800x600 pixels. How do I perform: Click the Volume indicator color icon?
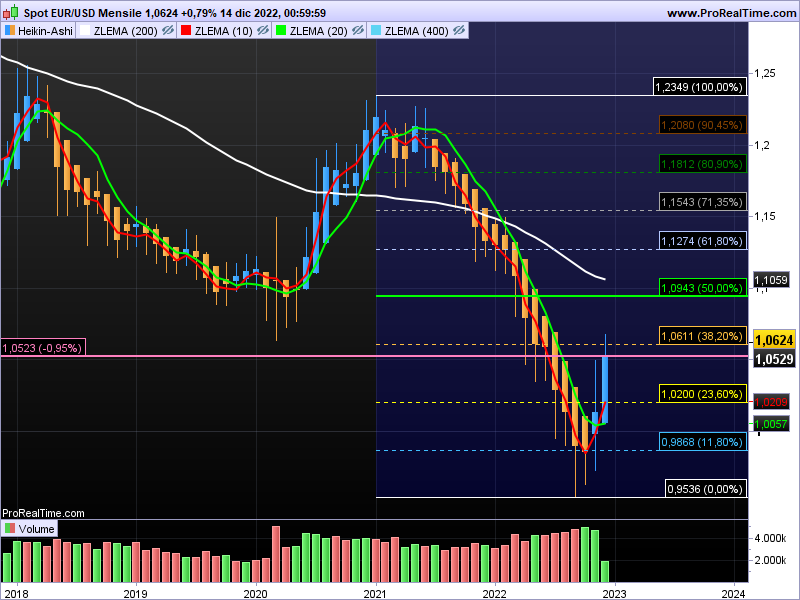[x=10, y=529]
